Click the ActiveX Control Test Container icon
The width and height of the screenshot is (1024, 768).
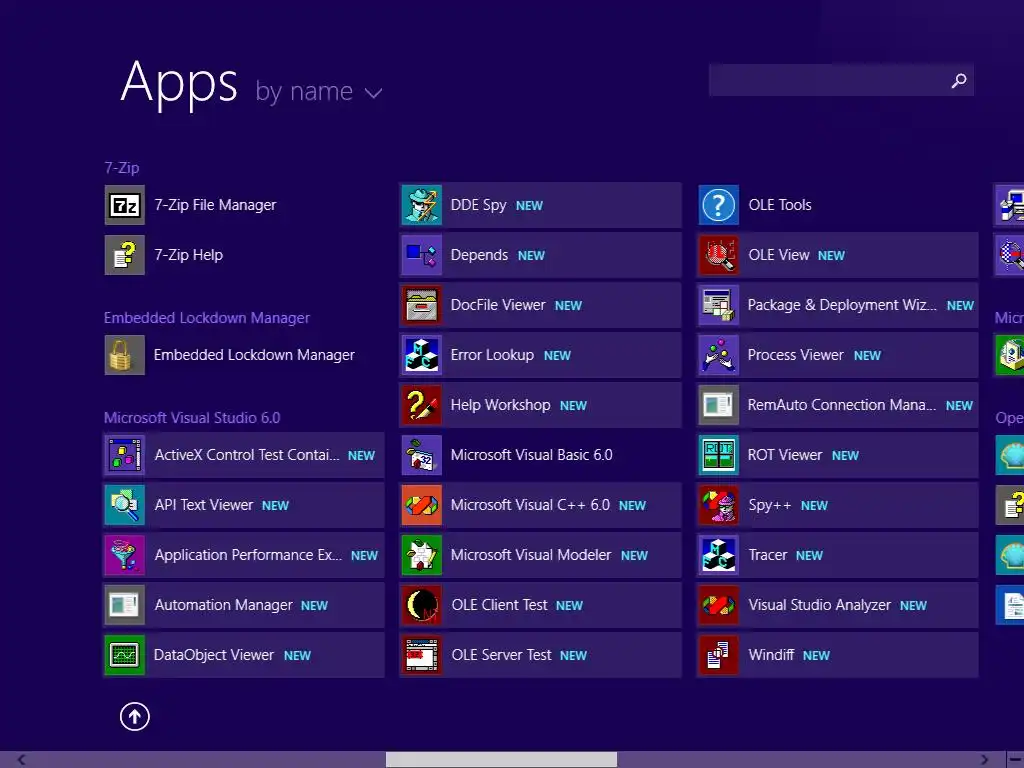click(x=125, y=455)
